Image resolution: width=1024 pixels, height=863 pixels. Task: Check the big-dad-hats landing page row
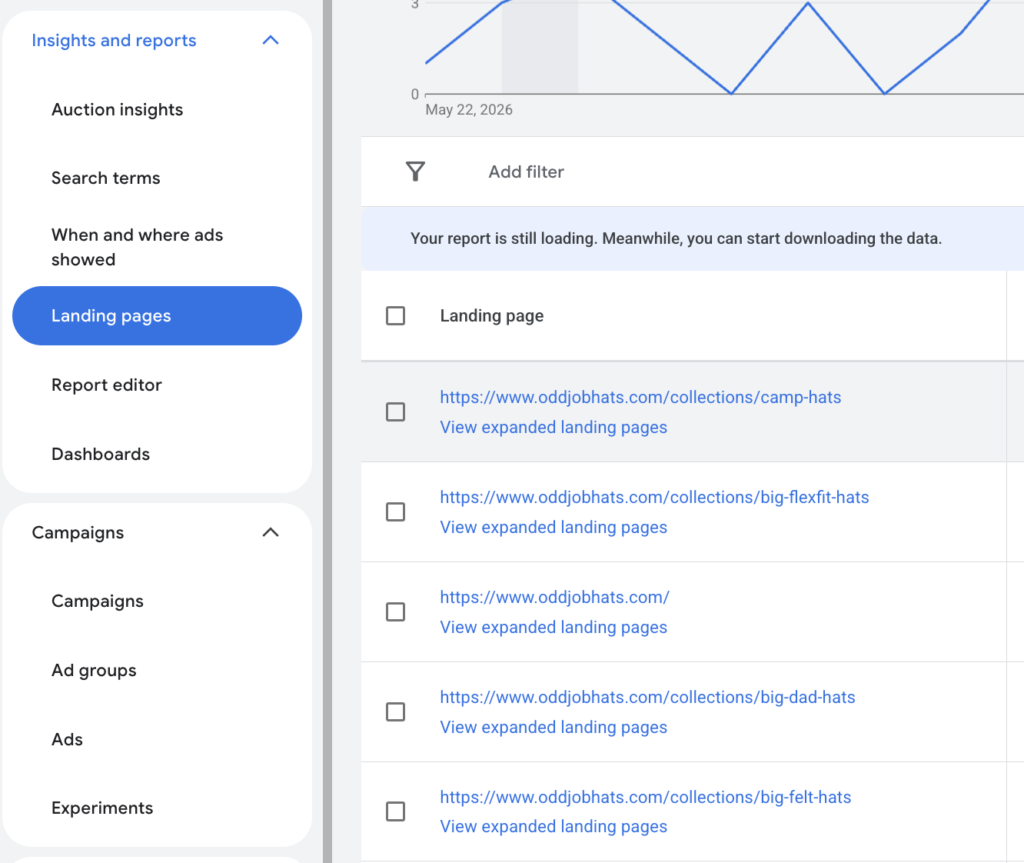click(395, 711)
